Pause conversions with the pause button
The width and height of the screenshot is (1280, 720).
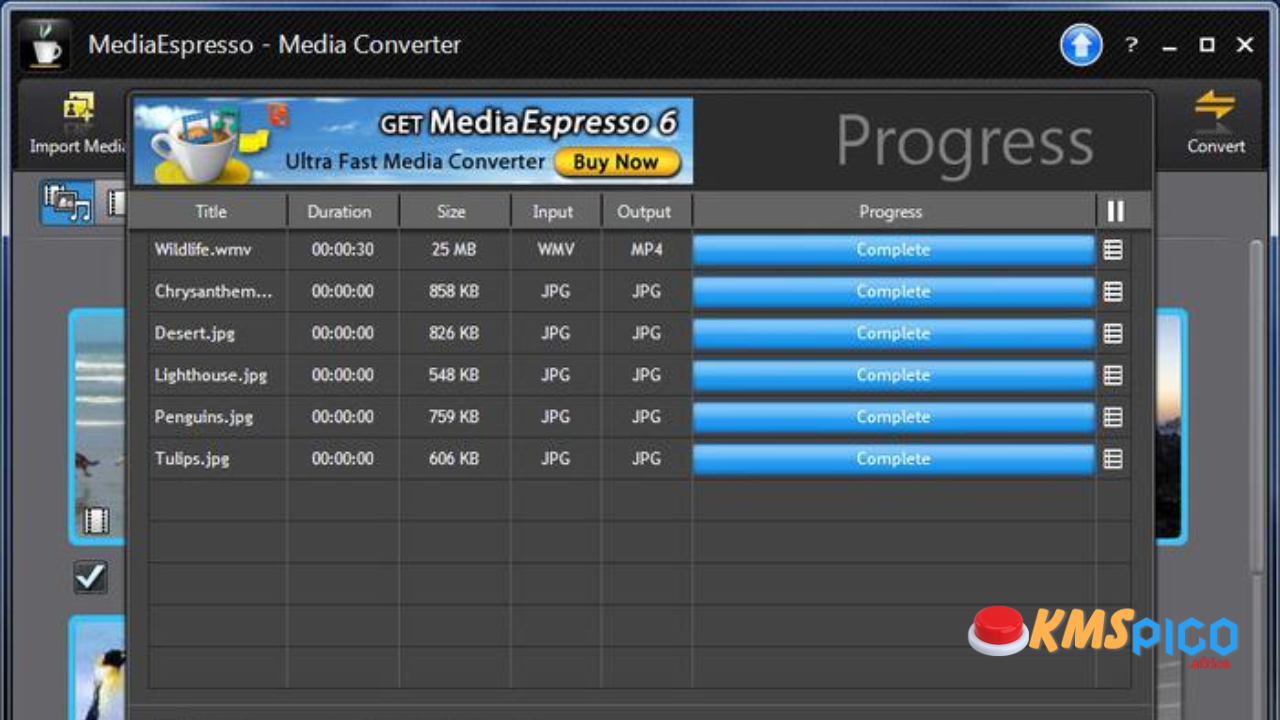[x=1116, y=211]
